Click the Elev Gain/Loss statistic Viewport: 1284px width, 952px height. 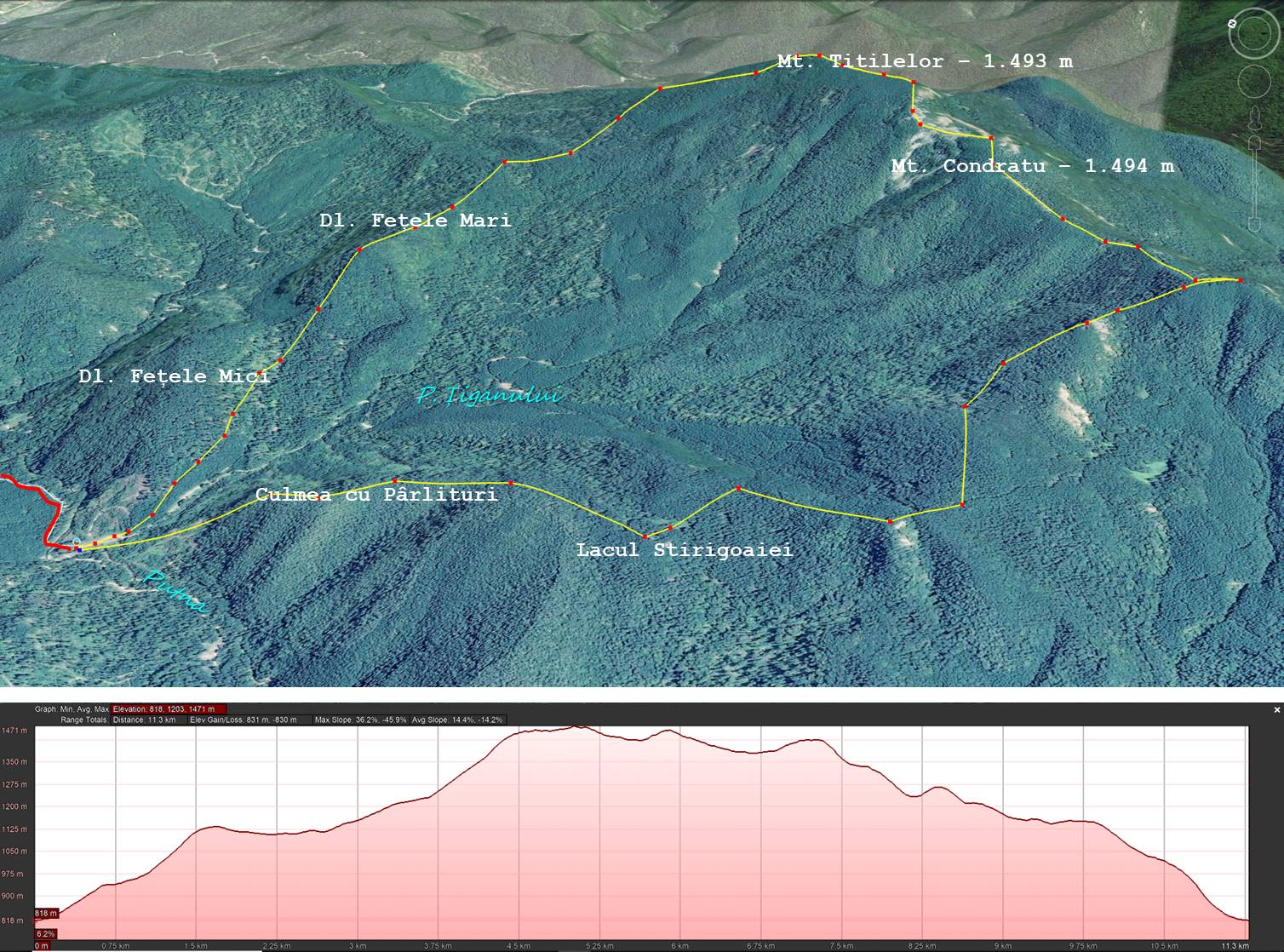pos(244,720)
